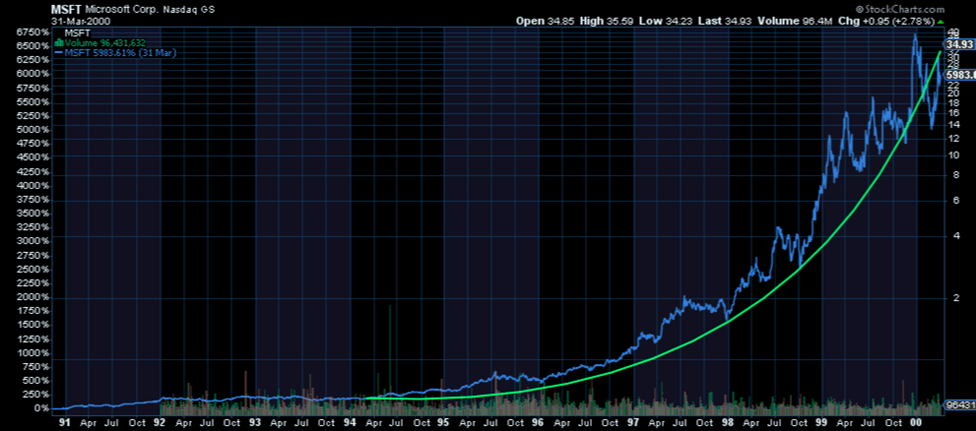Click the 6000% axis label
Image resolution: width=976 pixels, height=431 pixels.
click(33, 74)
